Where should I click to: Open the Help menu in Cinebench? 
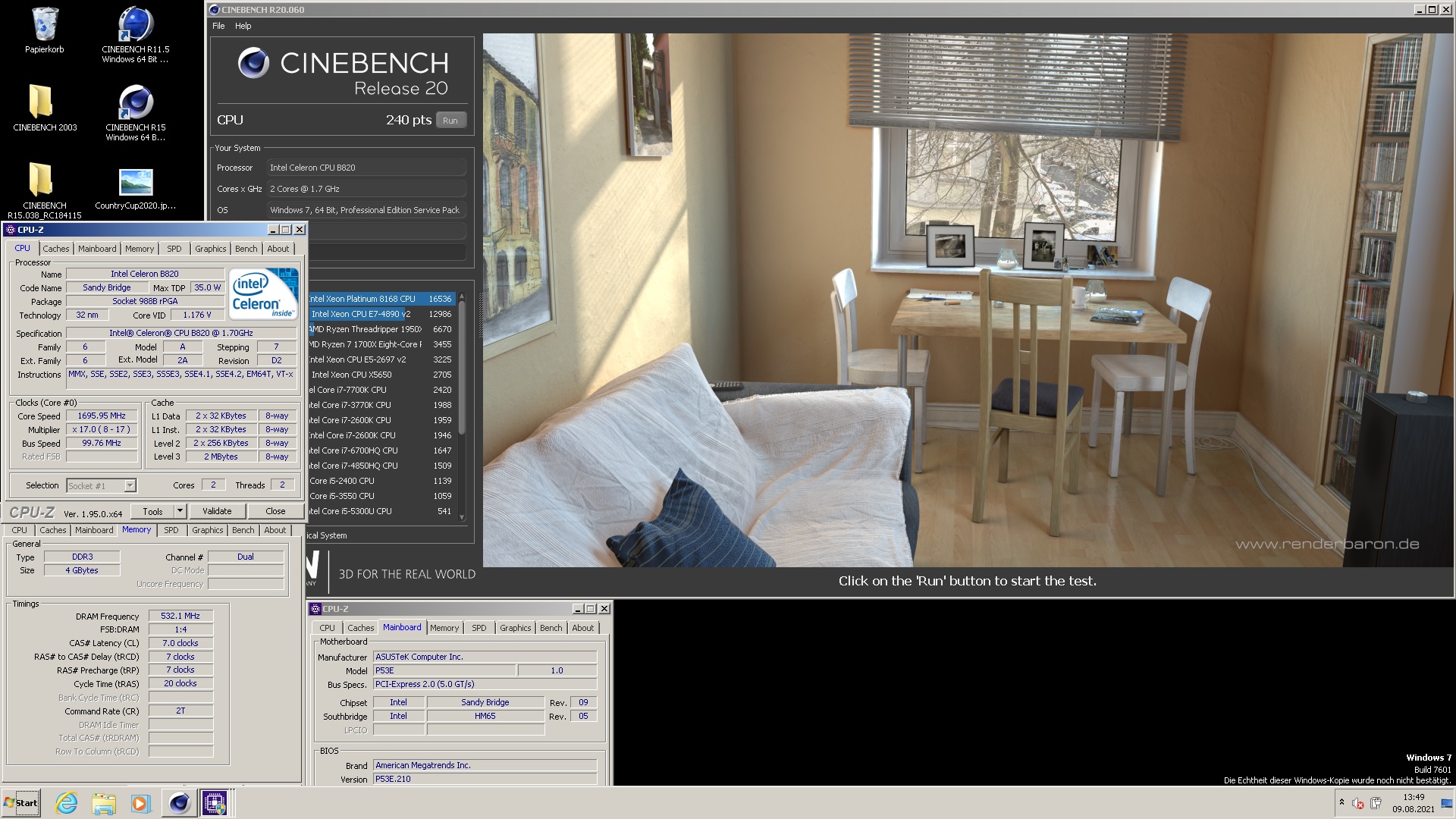(x=243, y=26)
